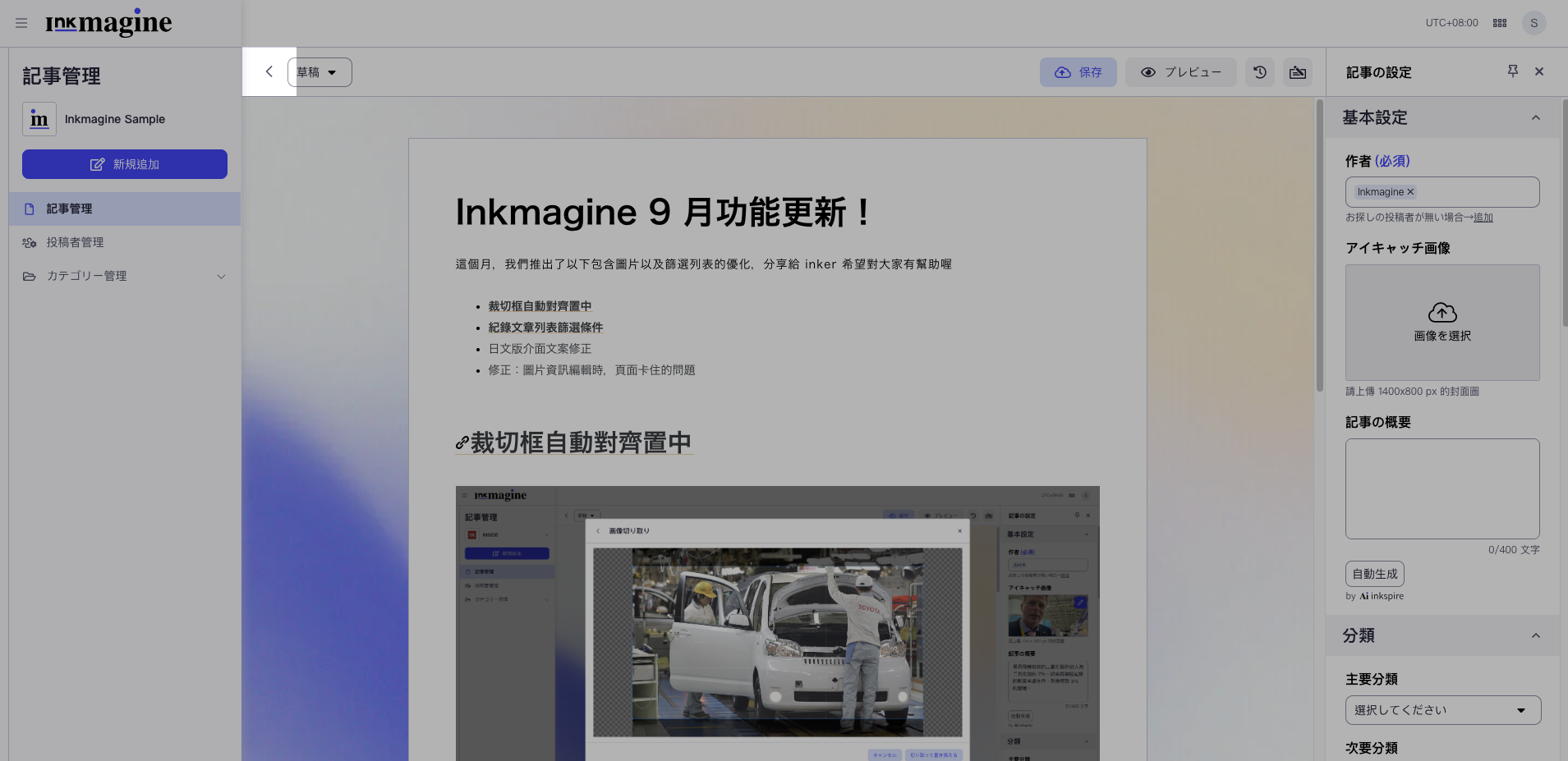Remove the Inkmagine author tag
This screenshot has height=761, width=1568.
click(x=1410, y=192)
